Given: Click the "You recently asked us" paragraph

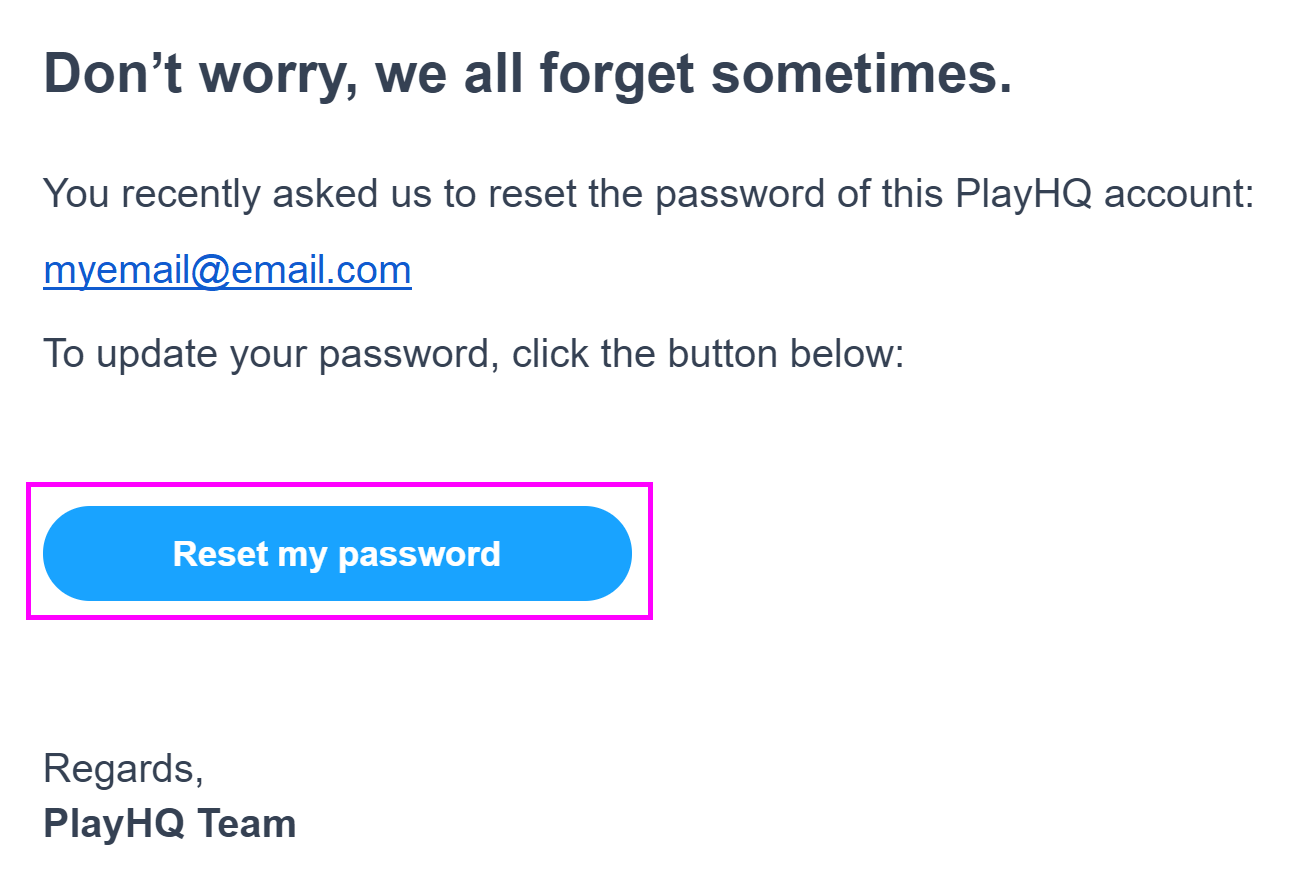Looking at the screenshot, I should pyautogui.click(x=647, y=192).
